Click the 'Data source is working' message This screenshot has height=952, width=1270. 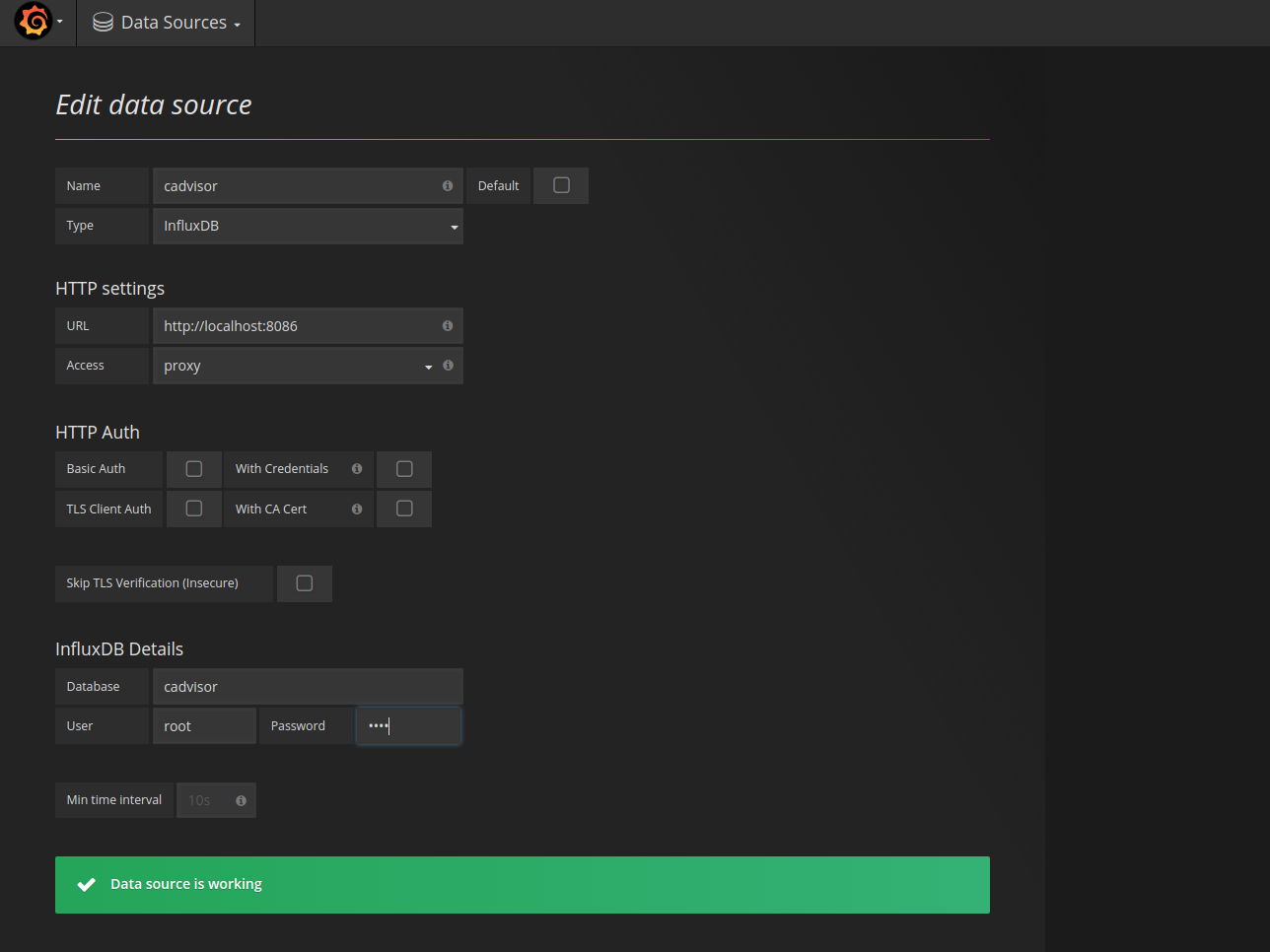coord(186,884)
